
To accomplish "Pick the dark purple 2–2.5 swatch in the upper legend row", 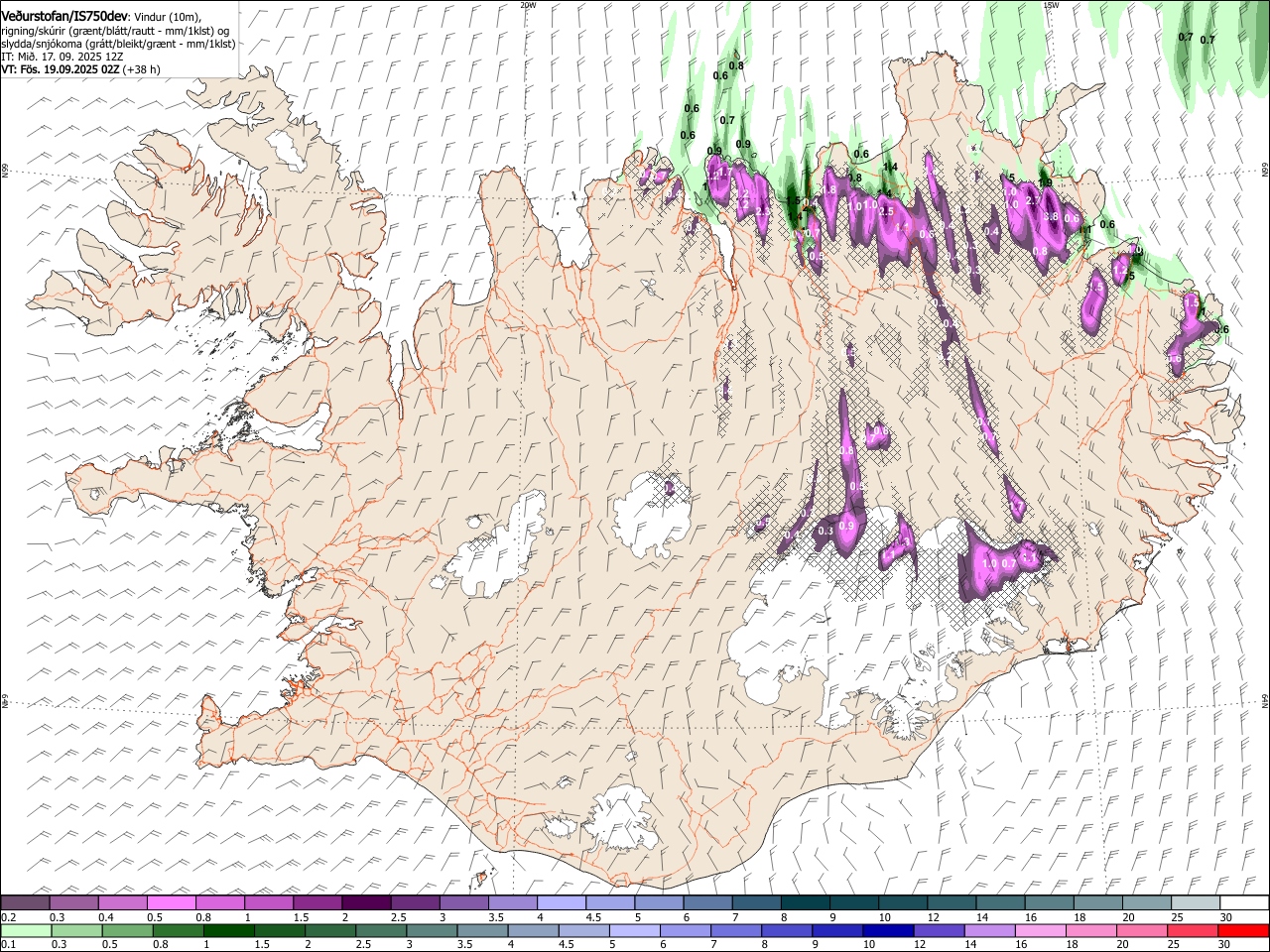I will point(365,902).
